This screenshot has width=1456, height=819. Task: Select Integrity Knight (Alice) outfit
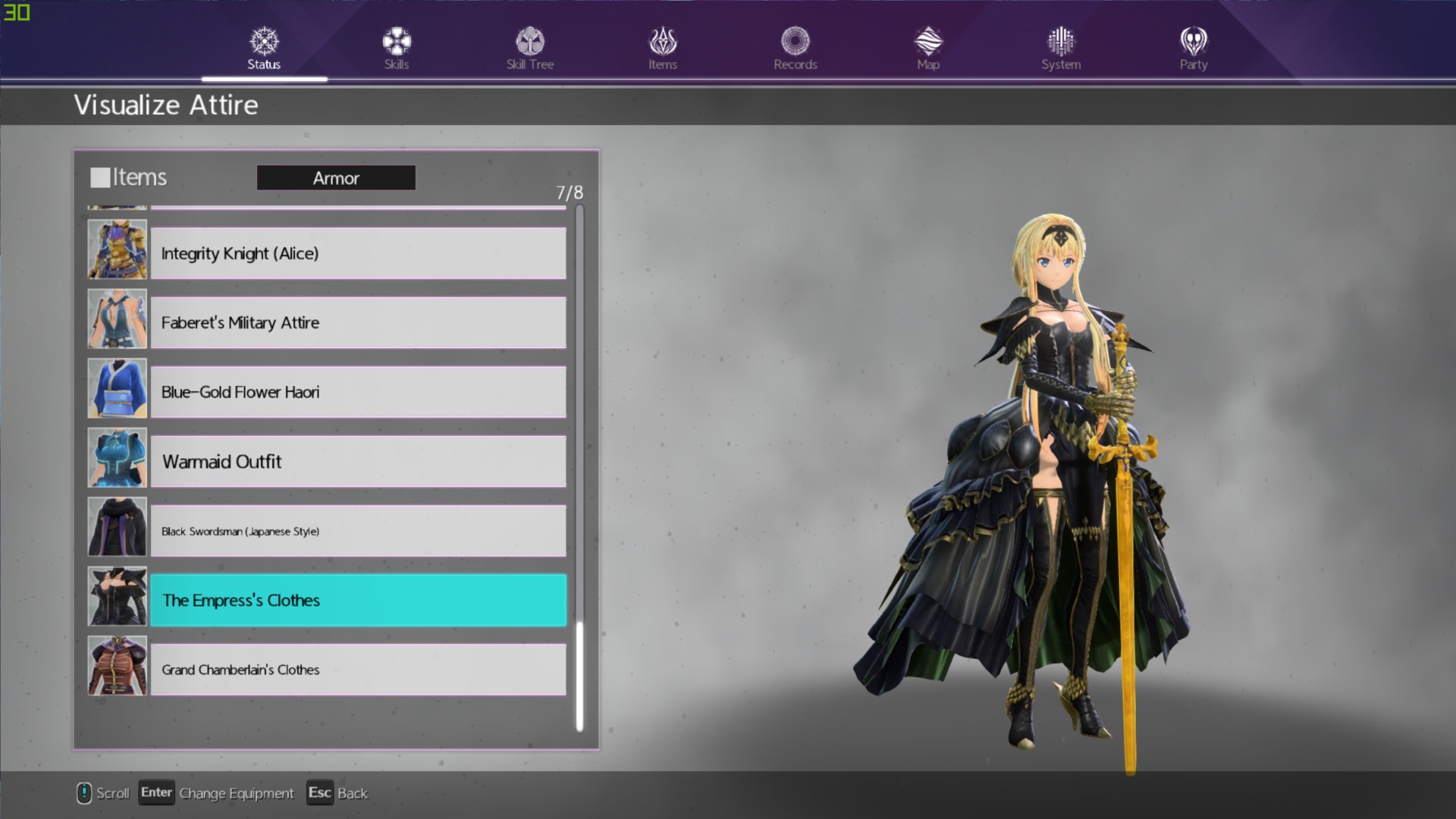pos(358,253)
